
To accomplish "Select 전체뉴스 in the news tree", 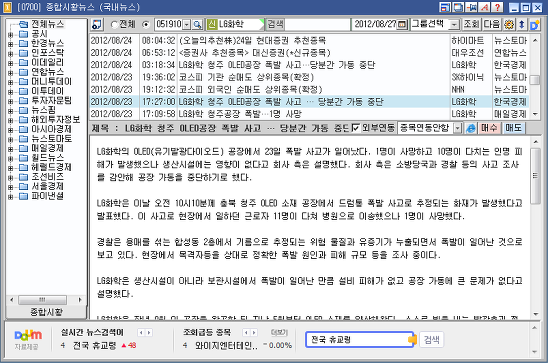I will tap(48, 24).
